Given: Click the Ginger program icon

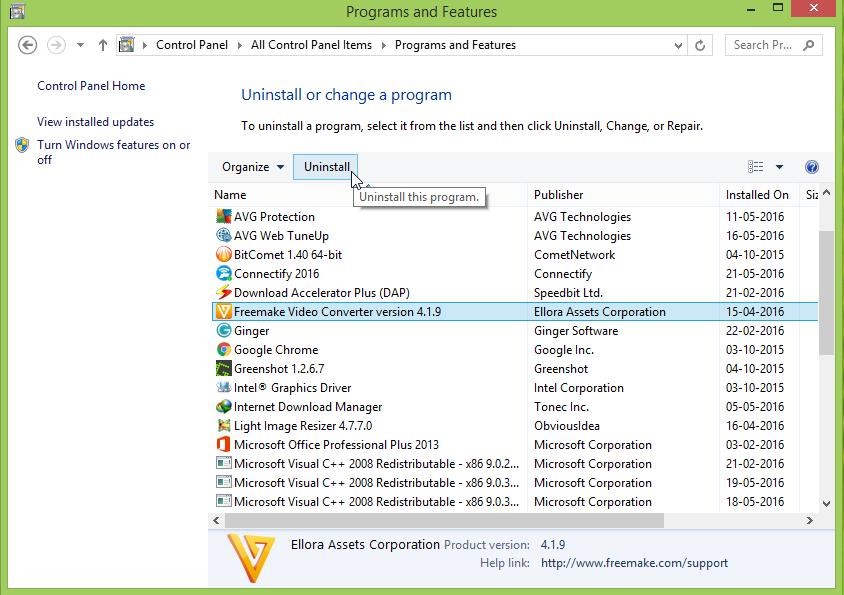Looking at the screenshot, I should 223,331.
